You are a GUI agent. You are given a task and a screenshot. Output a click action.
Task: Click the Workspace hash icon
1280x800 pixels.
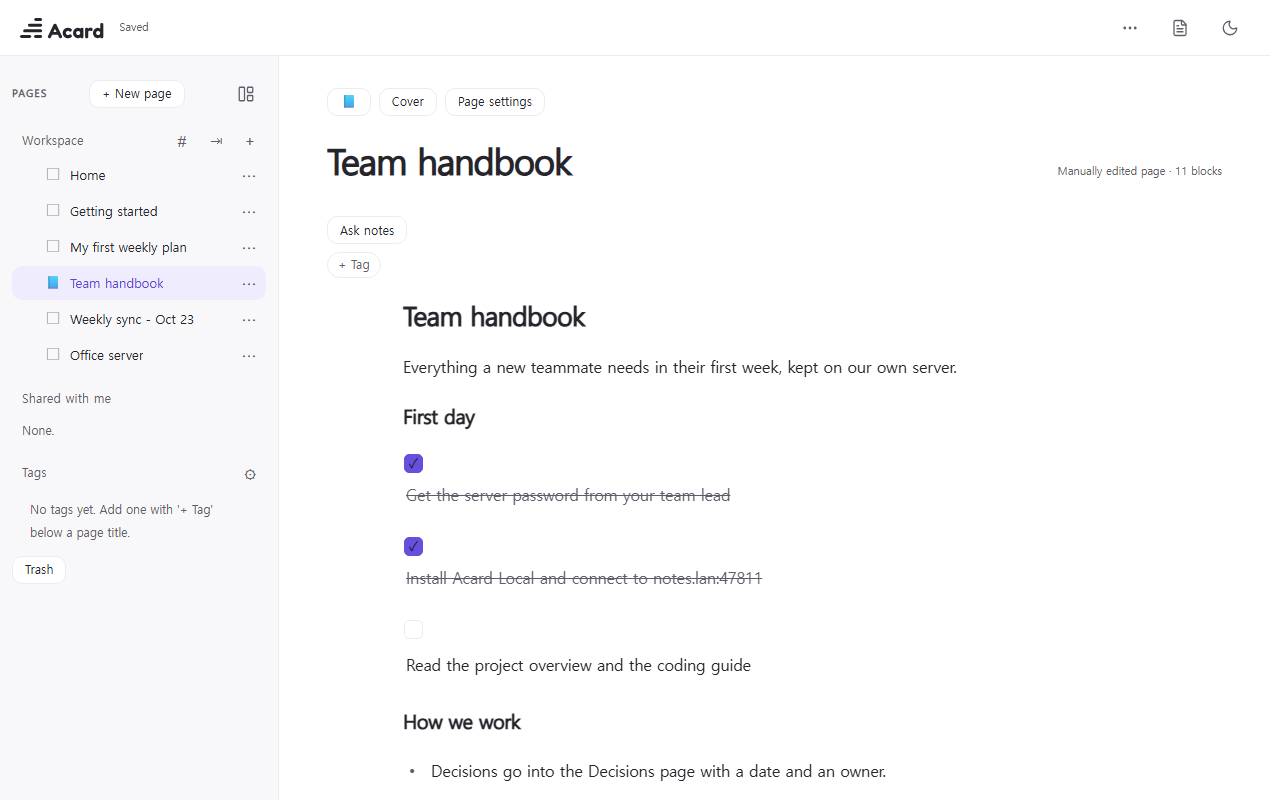[182, 142]
